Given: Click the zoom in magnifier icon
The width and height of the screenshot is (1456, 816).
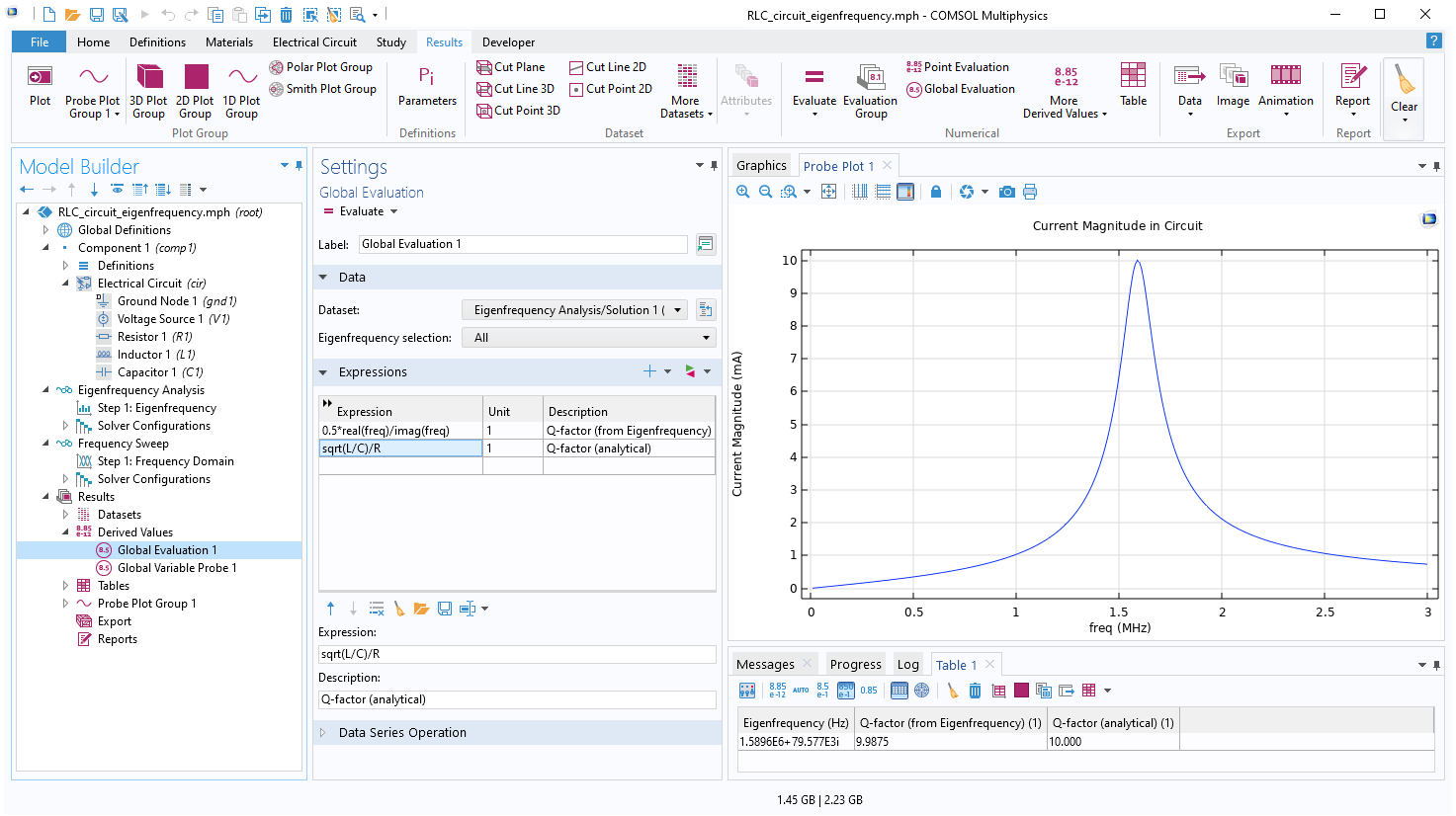Looking at the screenshot, I should tap(743, 192).
